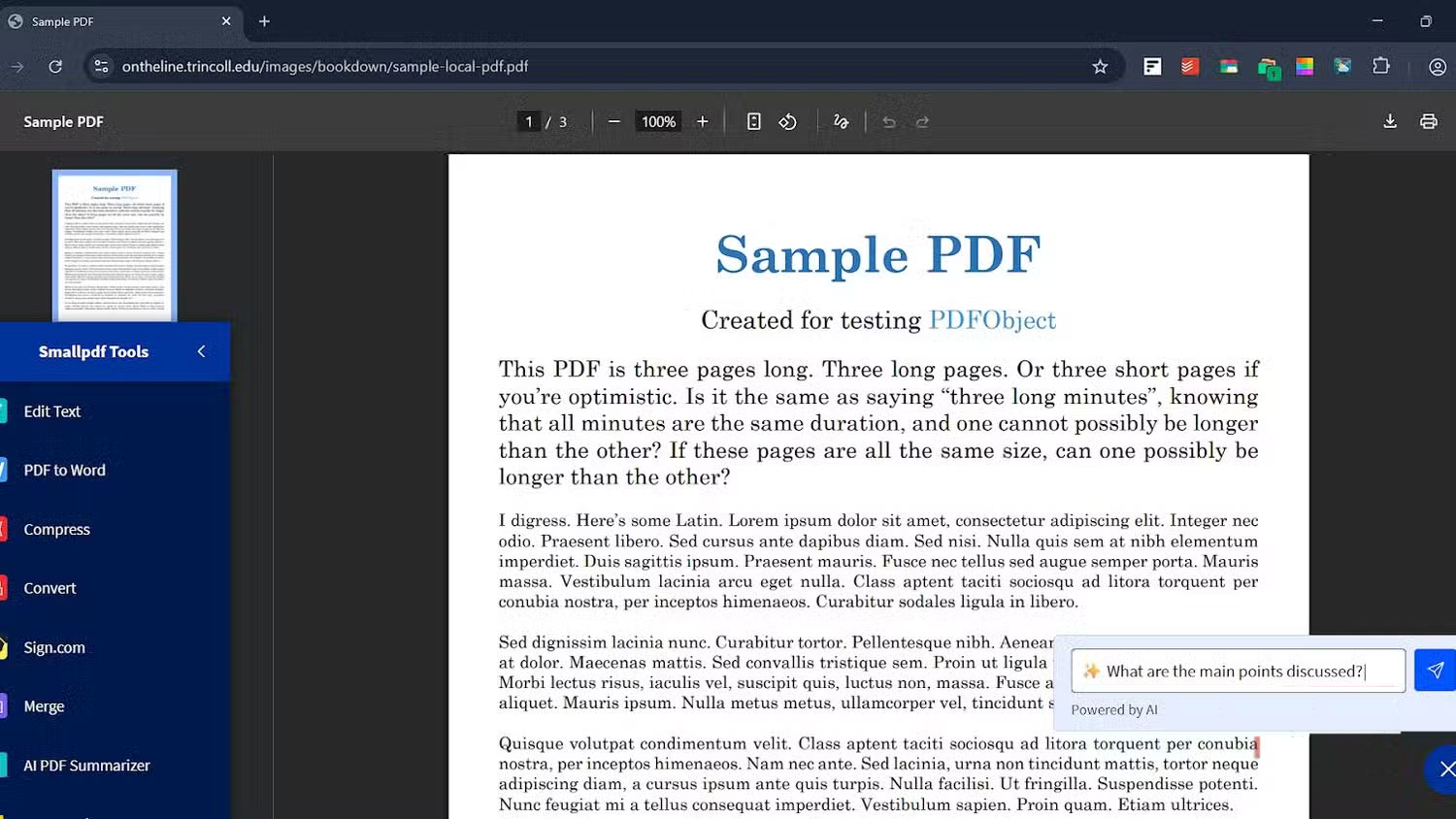Switch to the Sample PDF tab

point(116,20)
